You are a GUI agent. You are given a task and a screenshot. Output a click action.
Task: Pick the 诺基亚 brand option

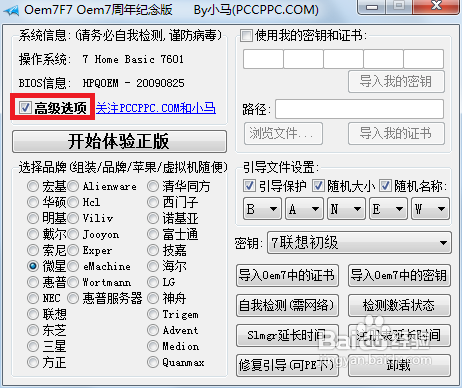pyautogui.click(x=153, y=218)
